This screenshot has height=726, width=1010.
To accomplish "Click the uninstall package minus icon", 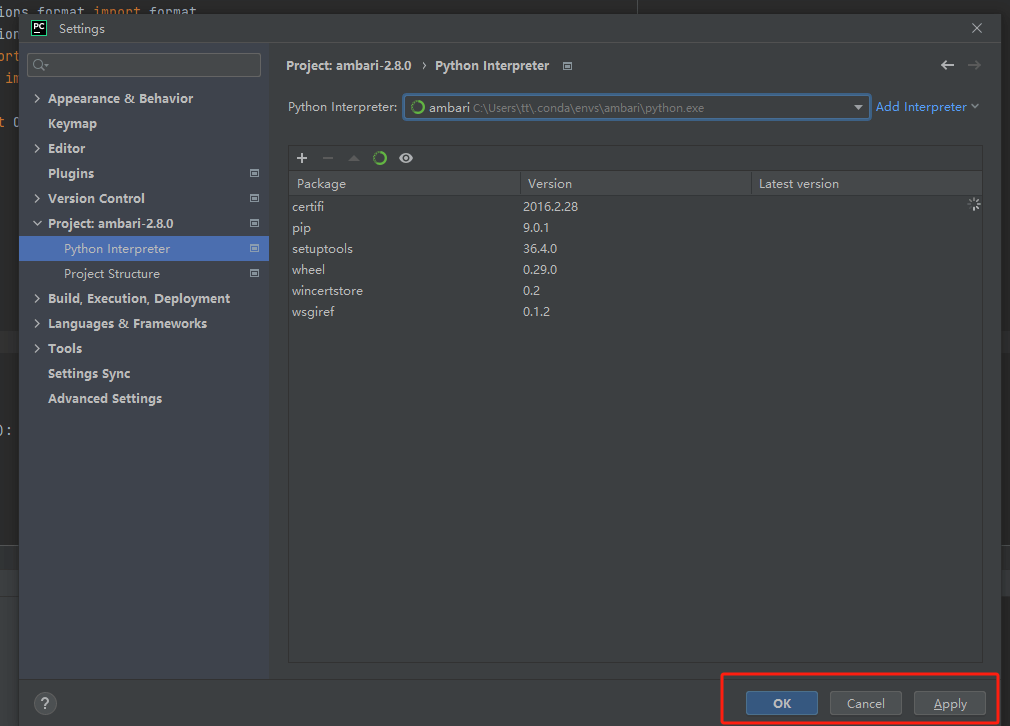I will 328,158.
